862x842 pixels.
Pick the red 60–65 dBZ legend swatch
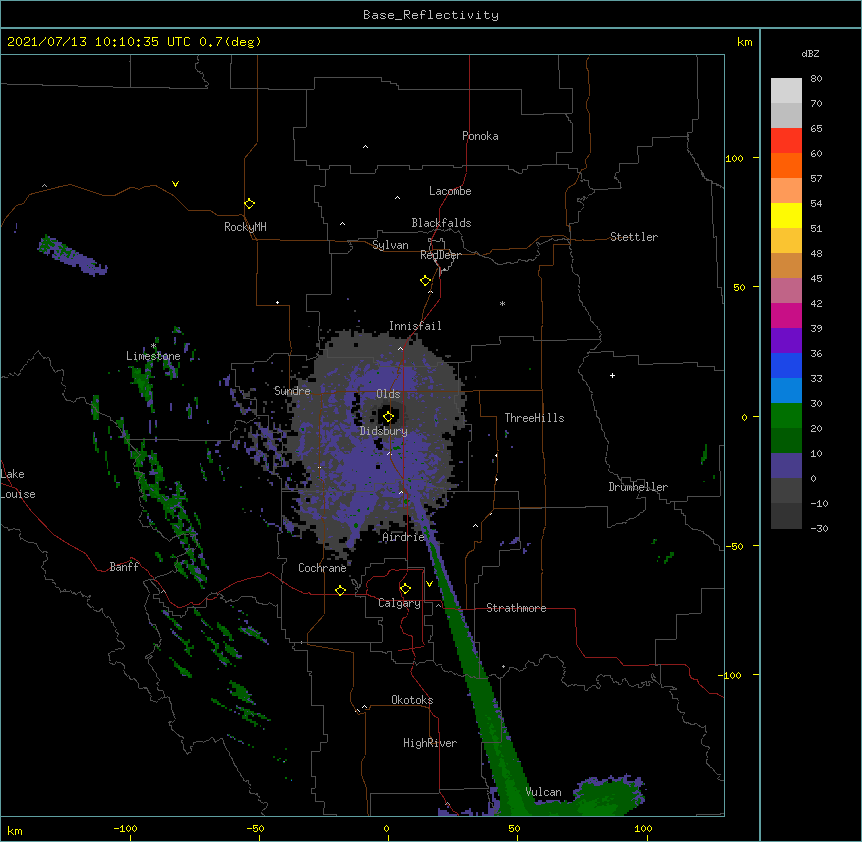pos(786,141)
